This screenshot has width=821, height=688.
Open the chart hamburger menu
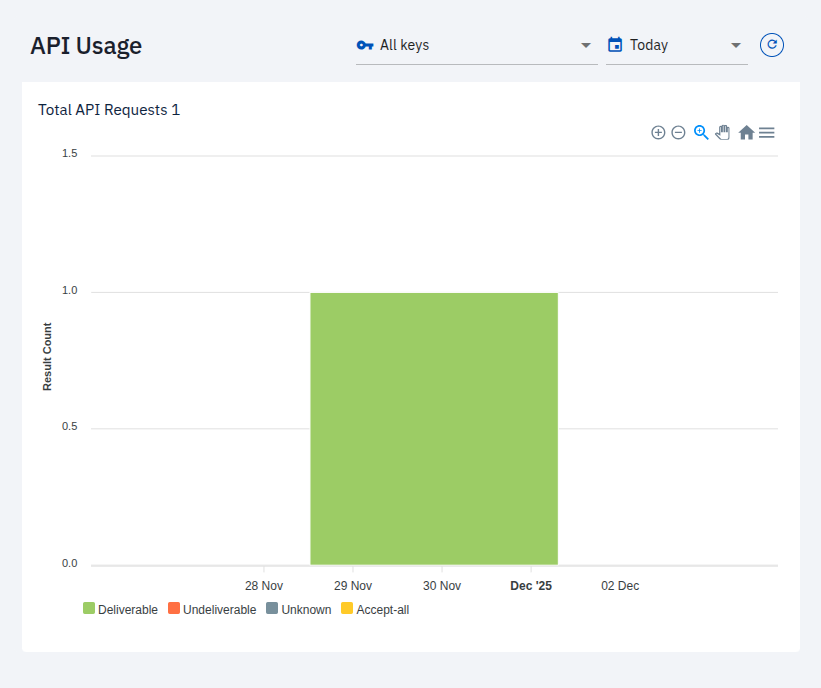(x=767, y=132)
